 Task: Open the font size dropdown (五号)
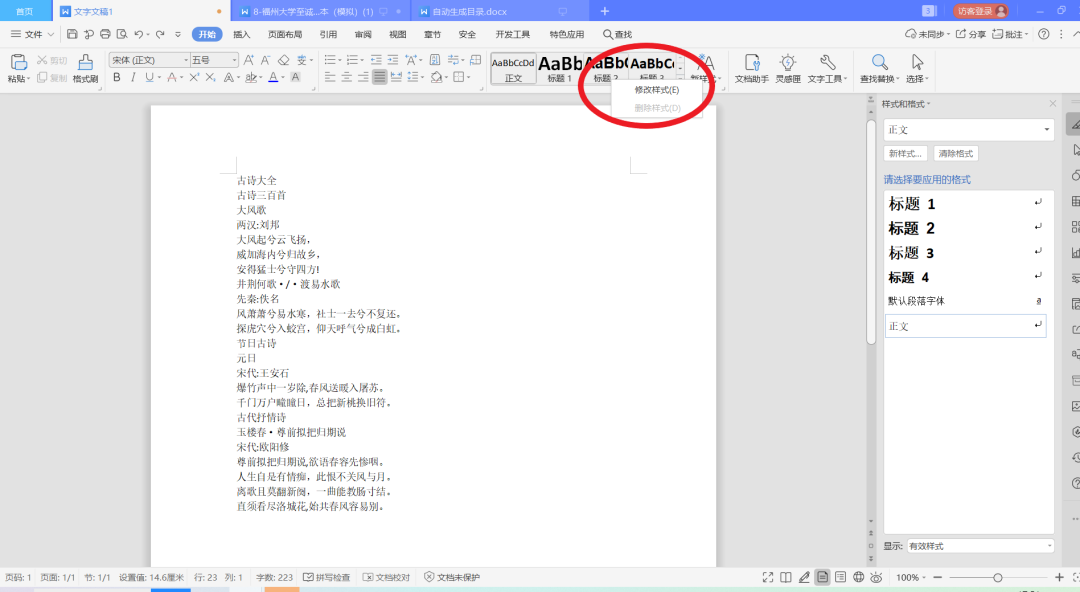(x=234, y=60)
